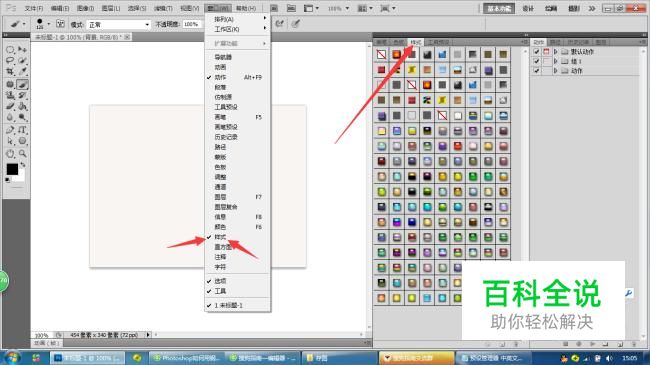Select the Zoom tool
Screen dimensions: 650x365
[x=22, y=153]
